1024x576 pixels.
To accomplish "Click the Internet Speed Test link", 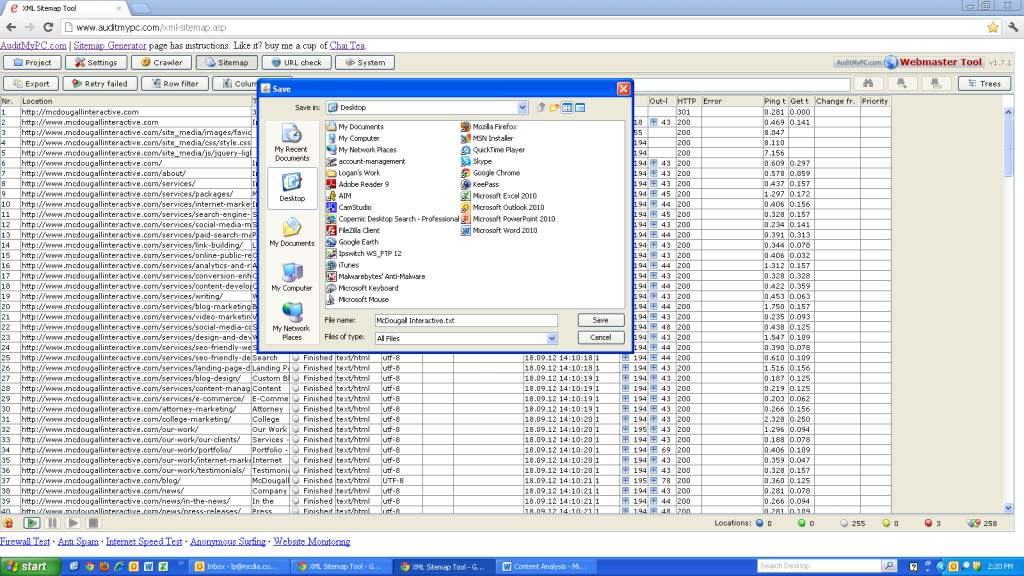I will (144, 542).
